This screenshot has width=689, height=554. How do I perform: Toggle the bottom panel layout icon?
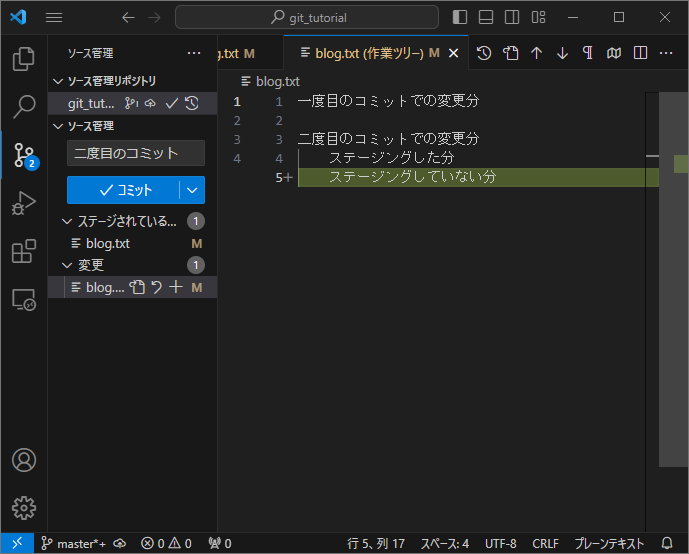click(x=486, y=18)
